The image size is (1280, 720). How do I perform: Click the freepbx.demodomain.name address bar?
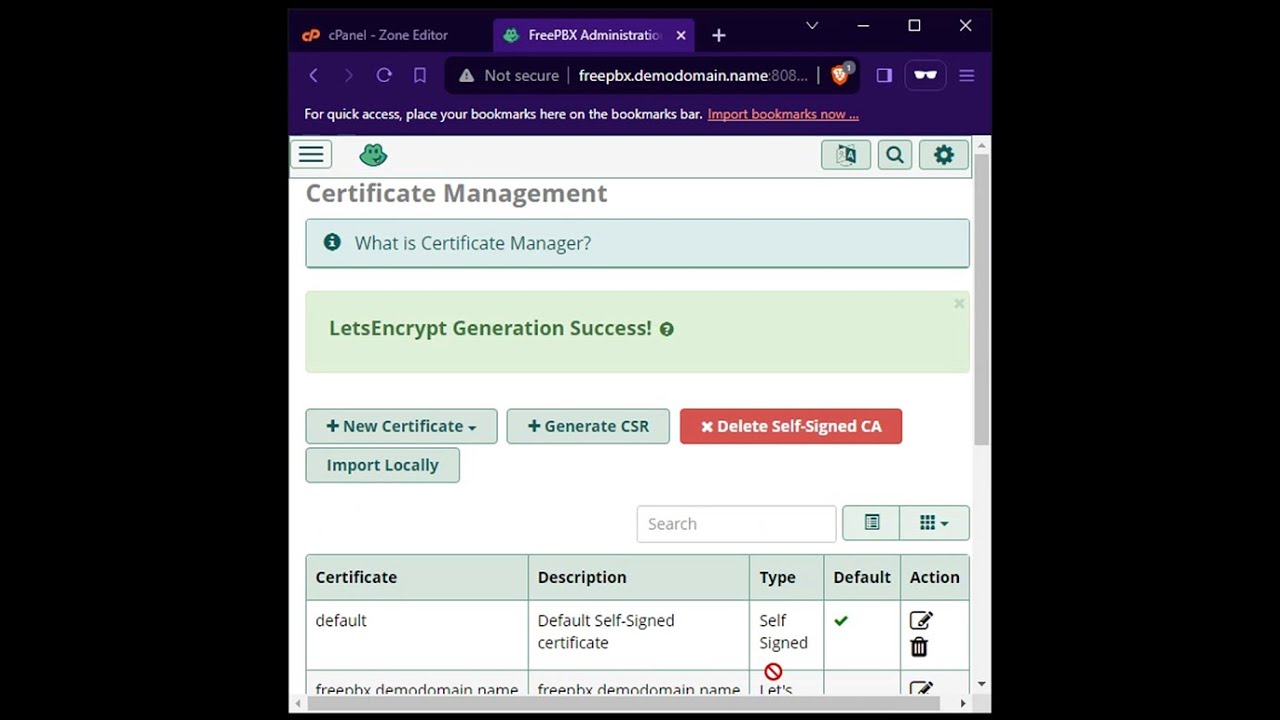click(x=692, y=75)
